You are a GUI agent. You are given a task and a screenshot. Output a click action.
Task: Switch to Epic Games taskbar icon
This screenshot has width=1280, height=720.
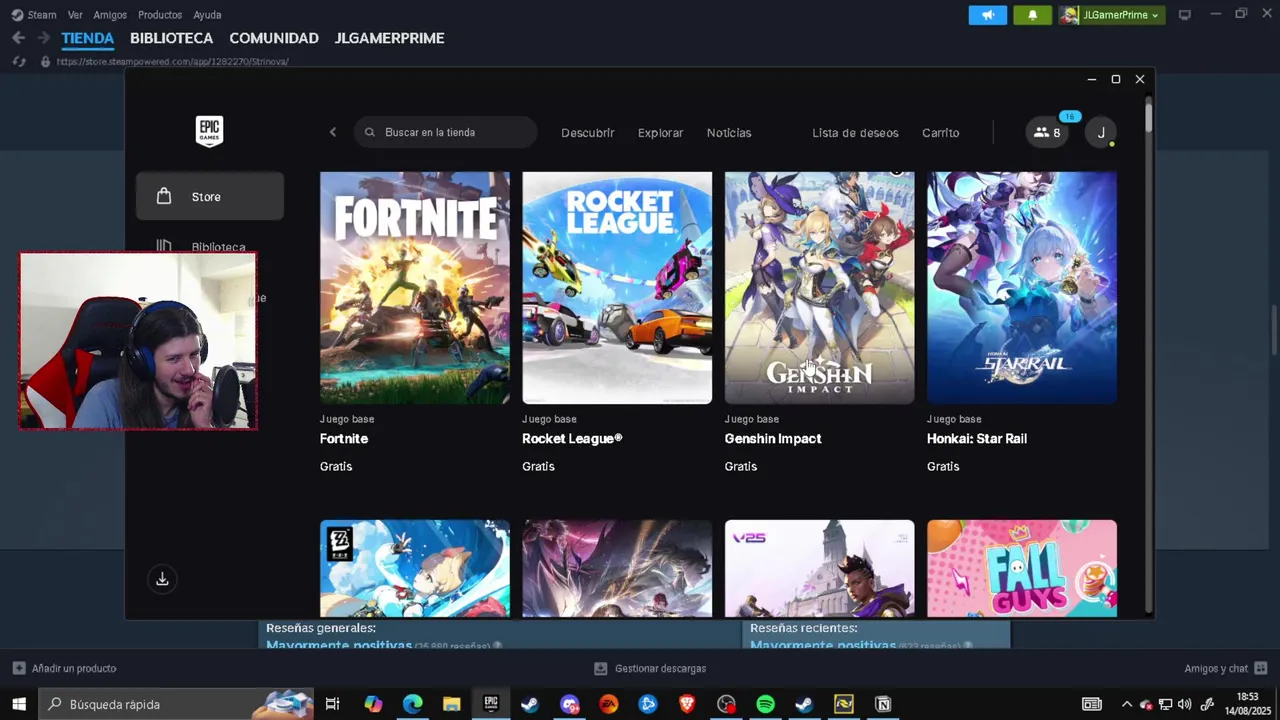(491, 704)
